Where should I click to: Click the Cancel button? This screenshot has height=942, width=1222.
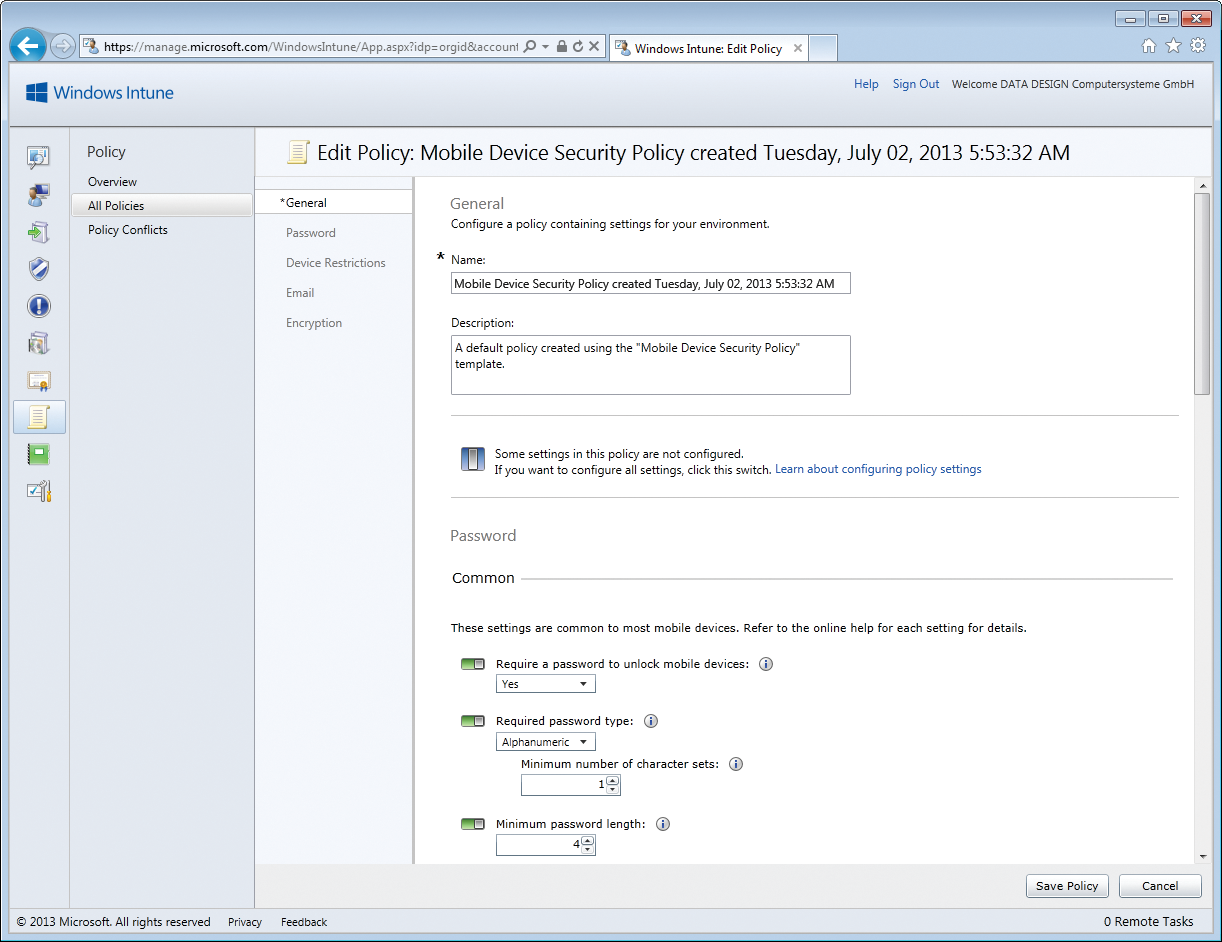pyautogui.click(x=1160, y=886)
